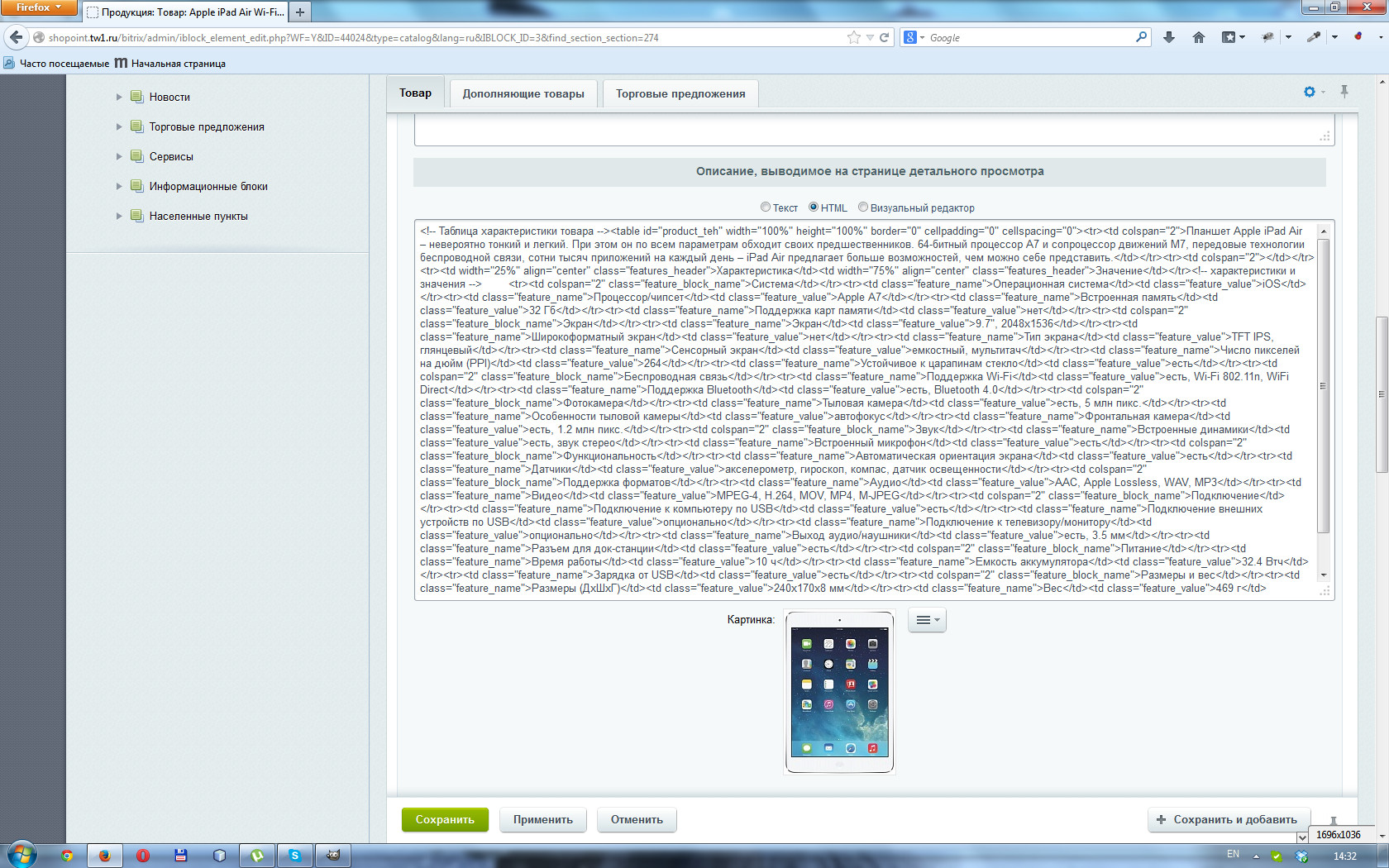Click the red-blue ball extension icon
The image size is (1389, 868).
click(x=1358, y=37)
